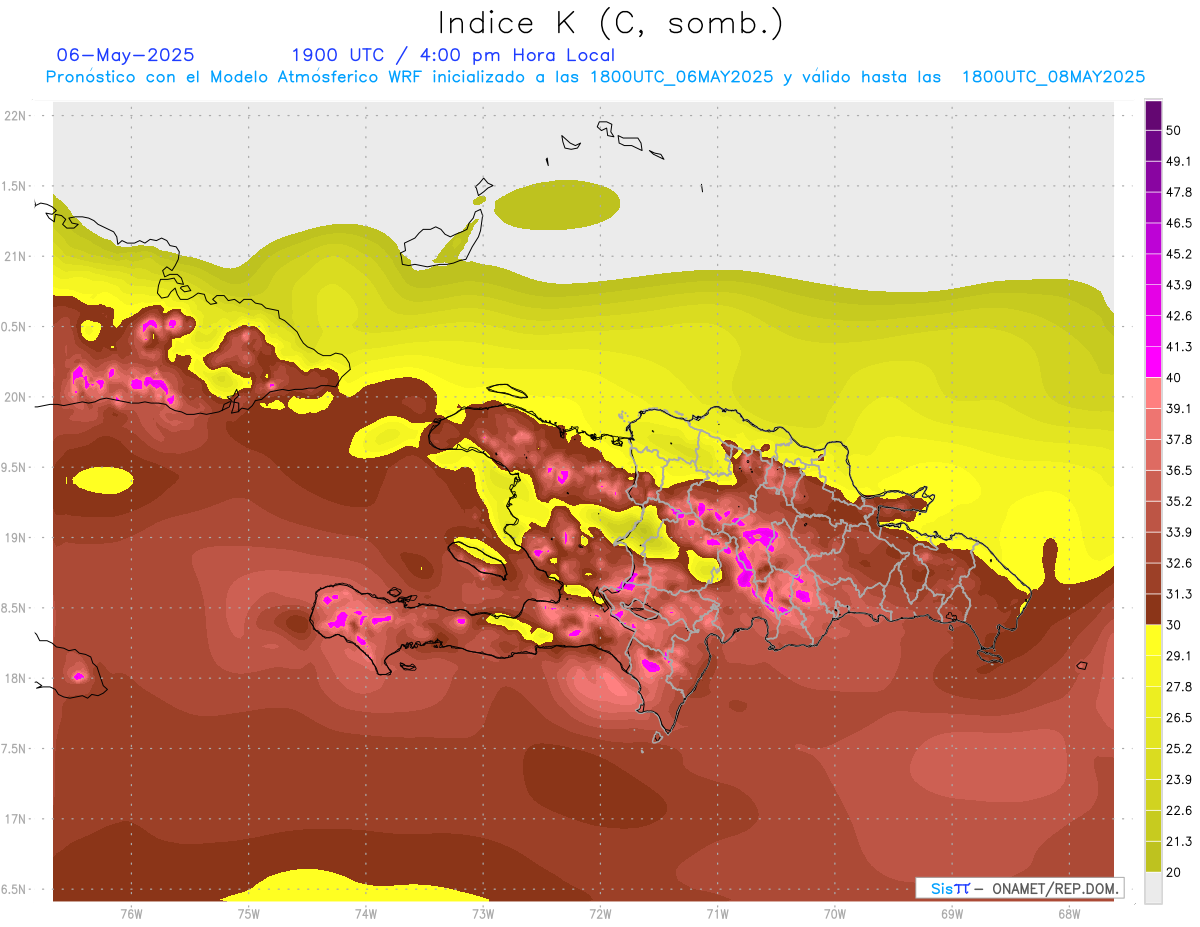Click the '43.9' color scale value

1180,285
